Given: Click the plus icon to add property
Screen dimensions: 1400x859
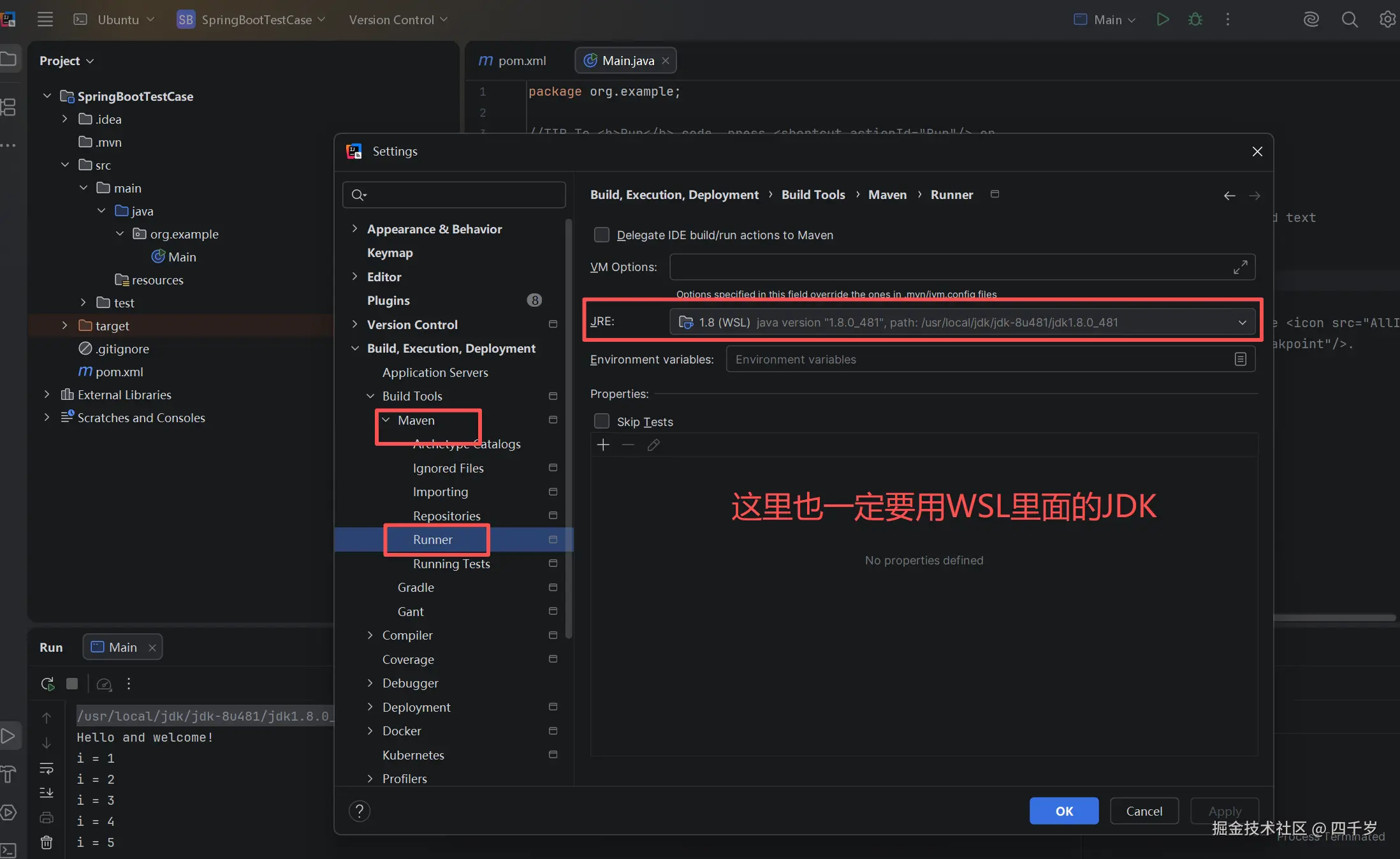Looking at the screenshot, I should (x=603, y=444).
